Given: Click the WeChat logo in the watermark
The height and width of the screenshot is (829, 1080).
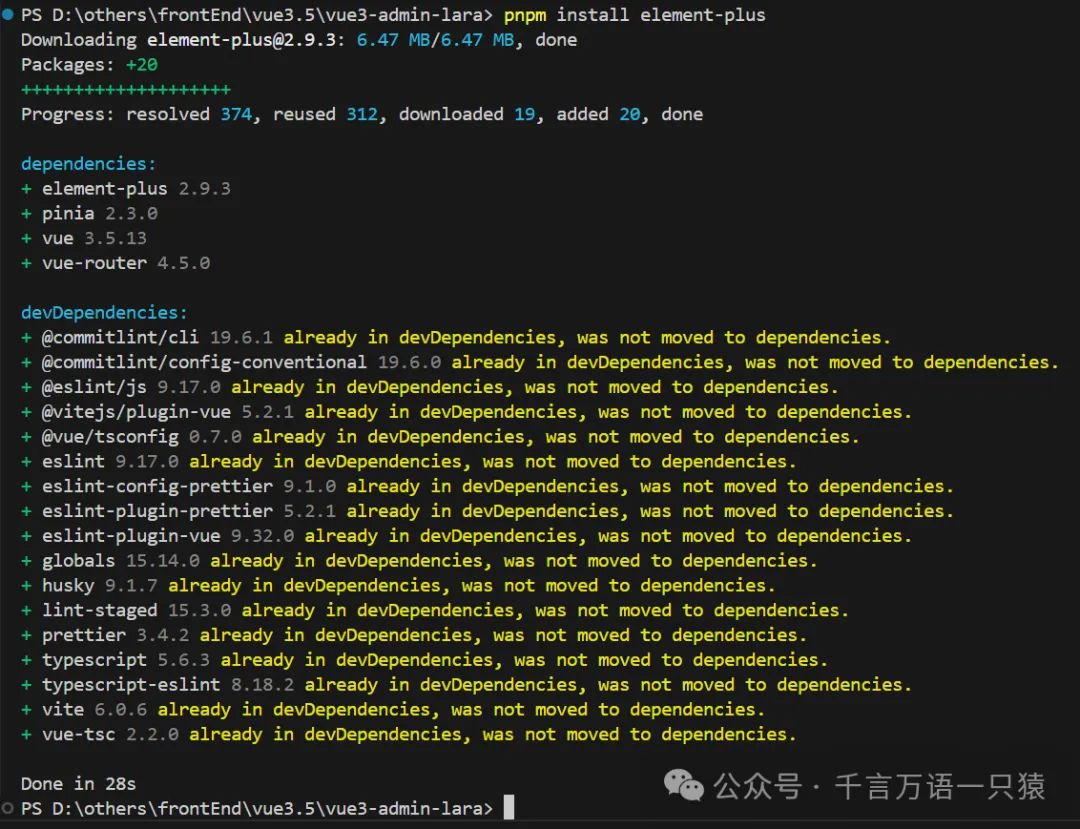Looking at the screenshot, I should pyautogui.click(x=684, y=785).
